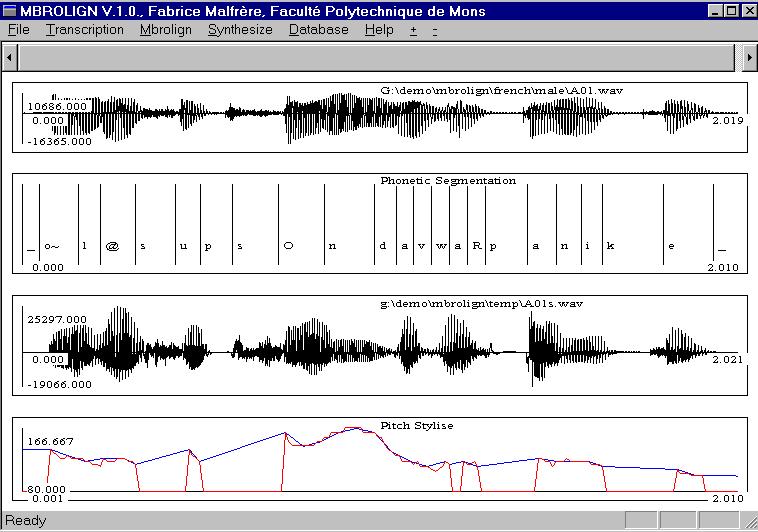Open the Help menu
This screenshot has width=758, height=532.
click(x=379, y=30)
